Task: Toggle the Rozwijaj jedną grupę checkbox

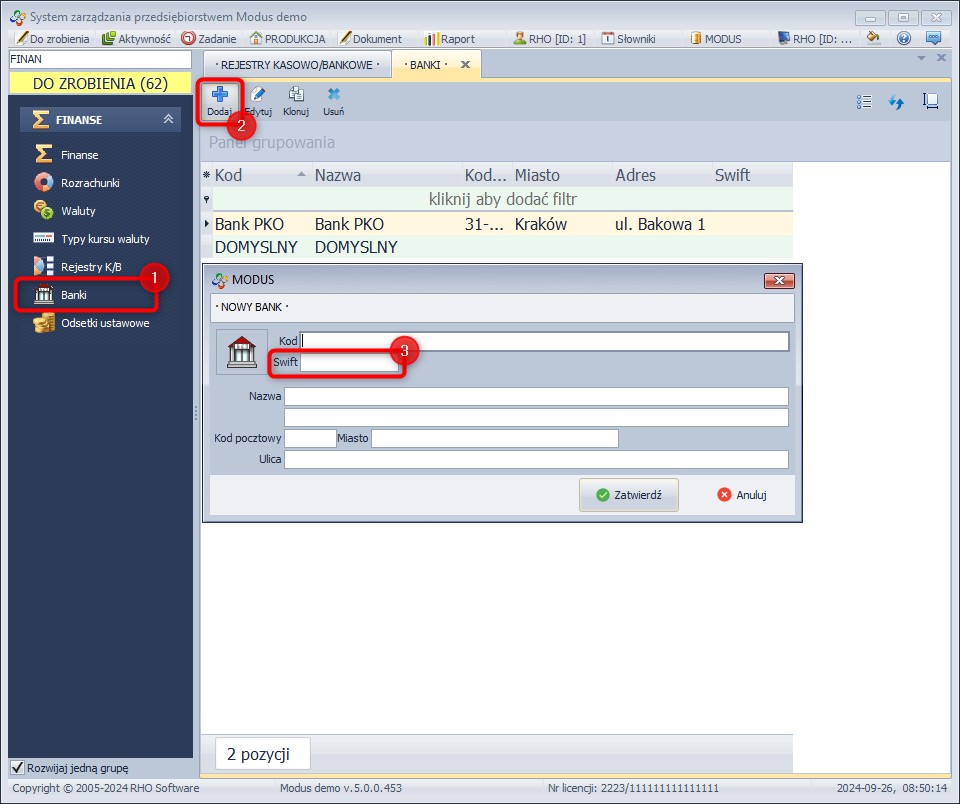Action: [17, 768]
